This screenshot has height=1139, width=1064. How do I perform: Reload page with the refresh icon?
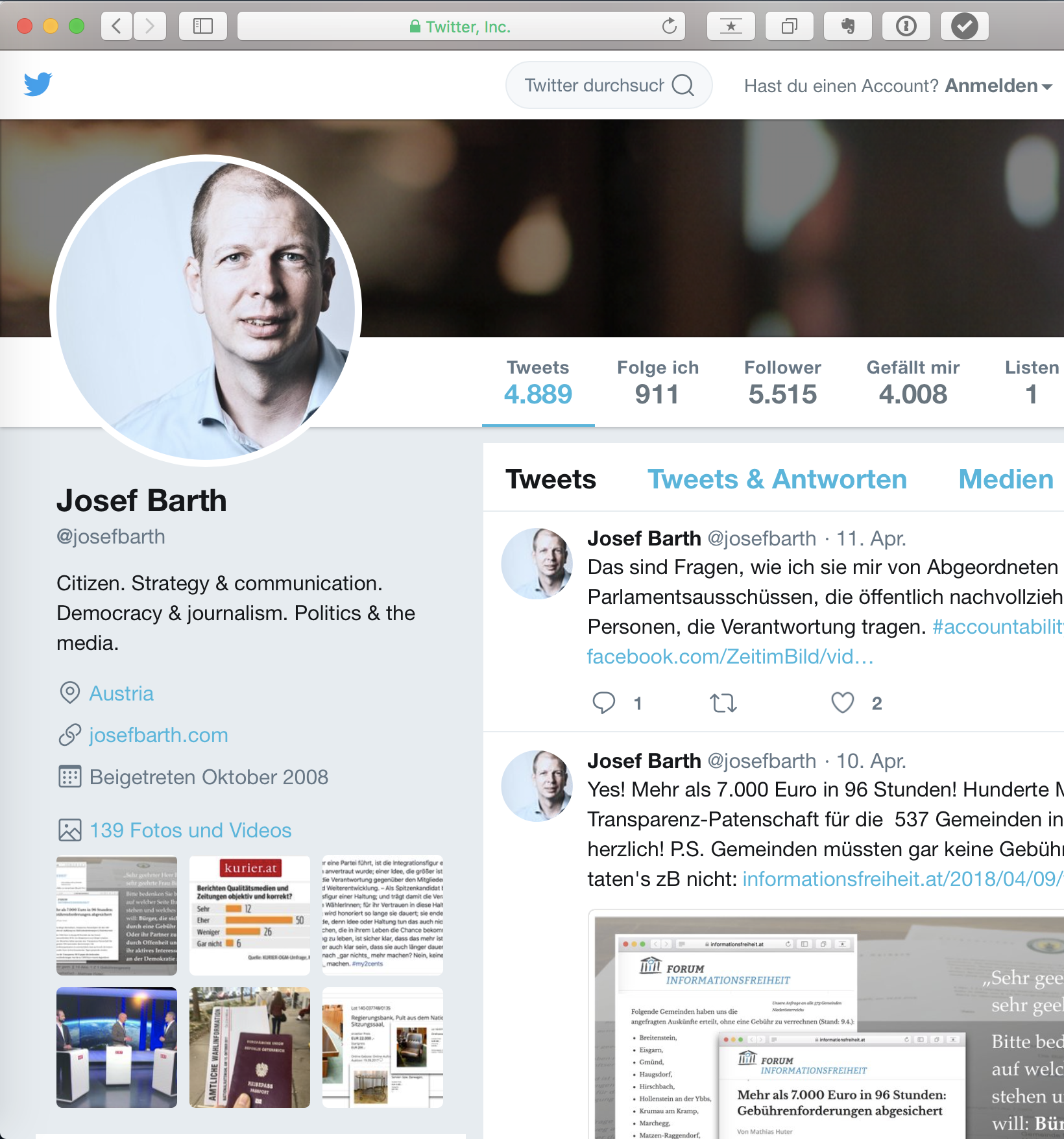669,26
